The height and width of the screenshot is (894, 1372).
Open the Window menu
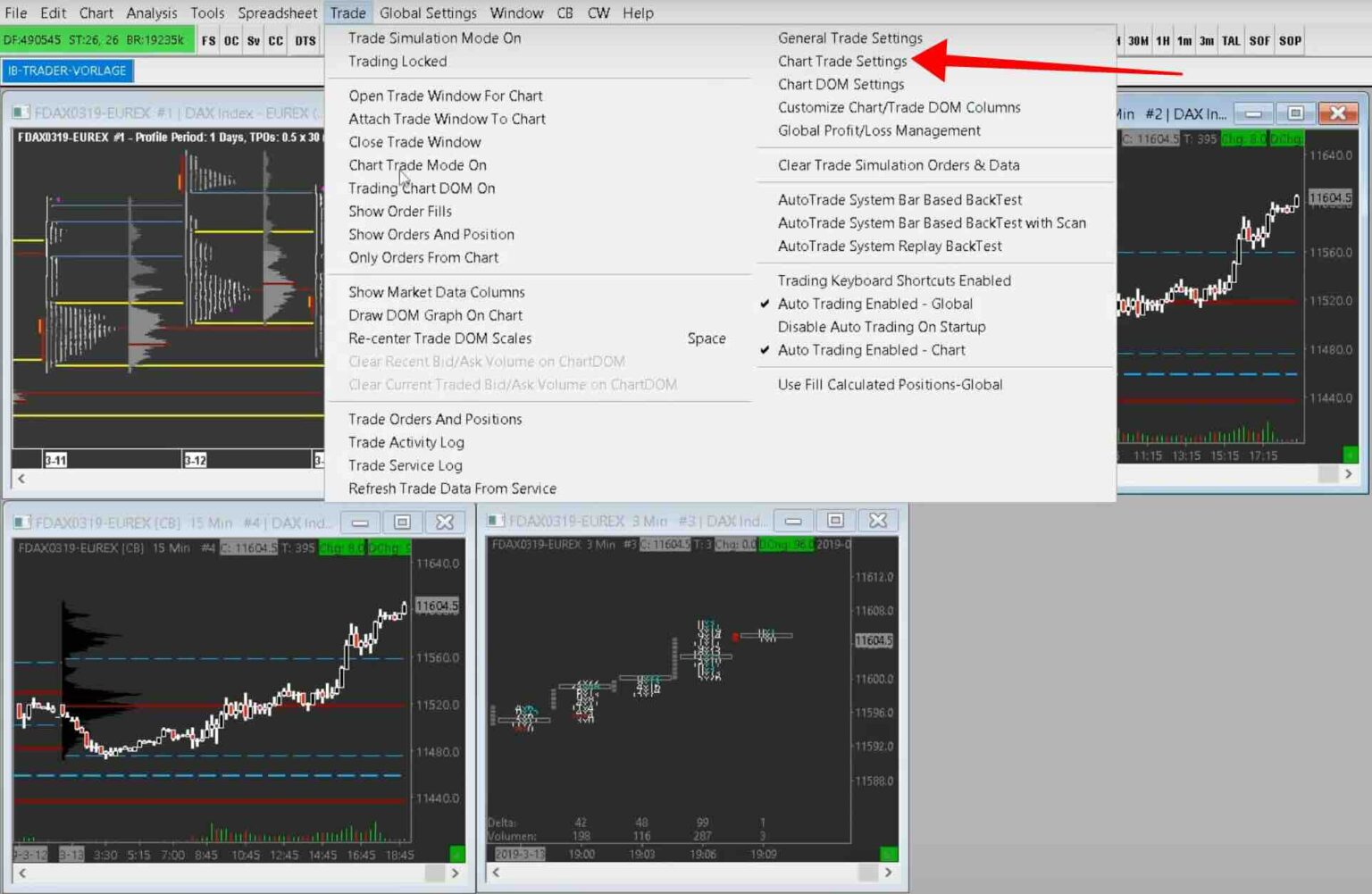click(516, 13)
